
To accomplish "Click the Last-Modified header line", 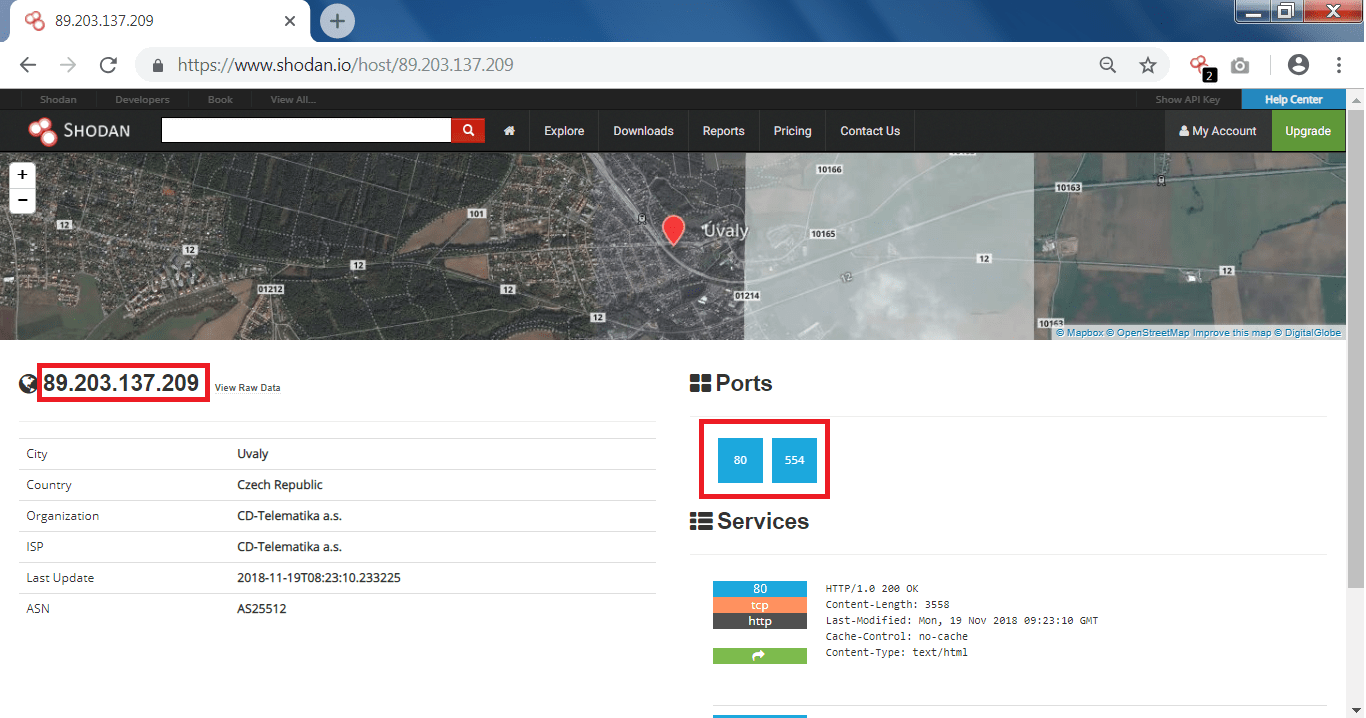I will pyautogui.click(x=962, y=621).
